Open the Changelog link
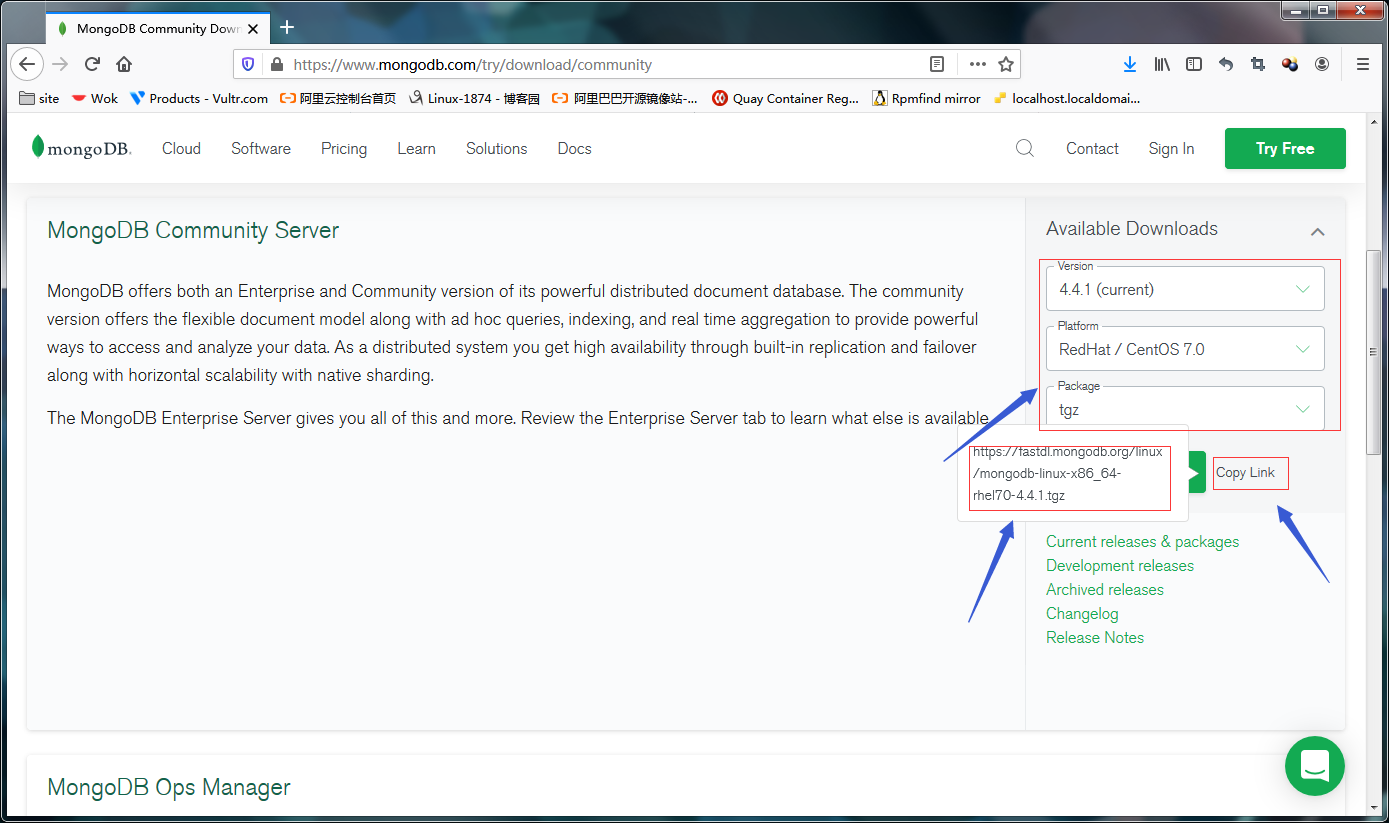This screenshot has height=823, width=1389. (1082, 613)
